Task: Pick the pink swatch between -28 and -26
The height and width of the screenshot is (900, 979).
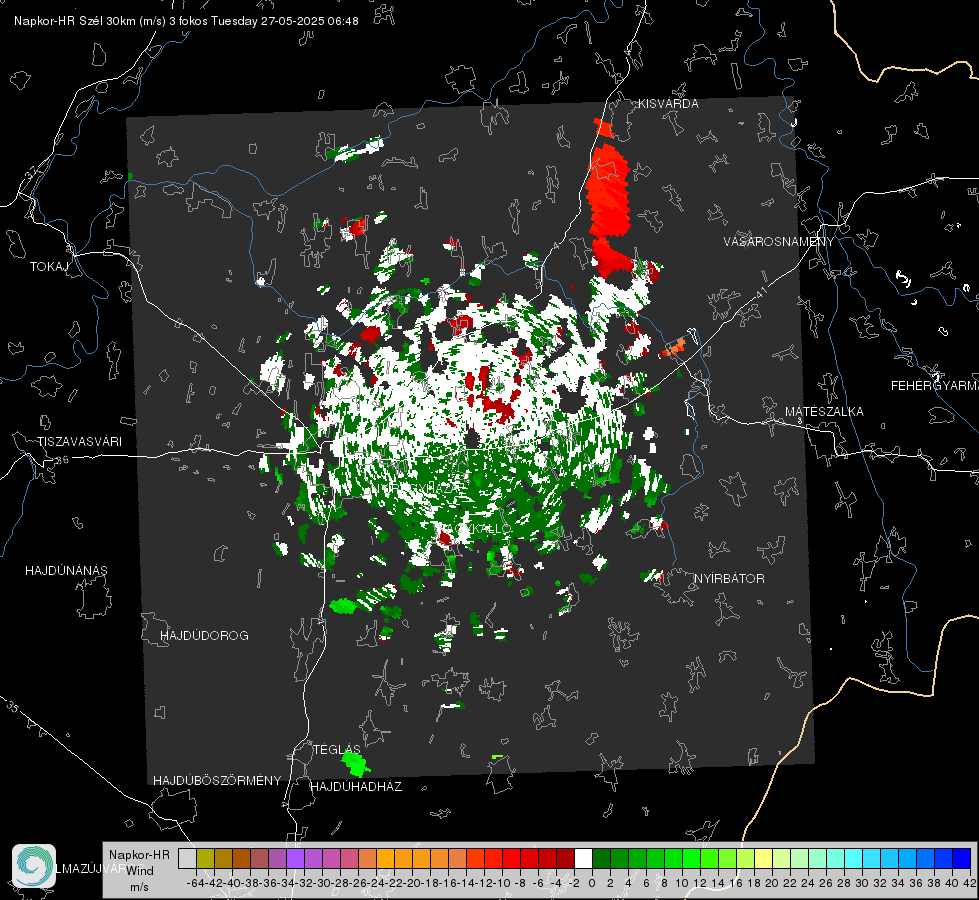Action: pos(349,858)
